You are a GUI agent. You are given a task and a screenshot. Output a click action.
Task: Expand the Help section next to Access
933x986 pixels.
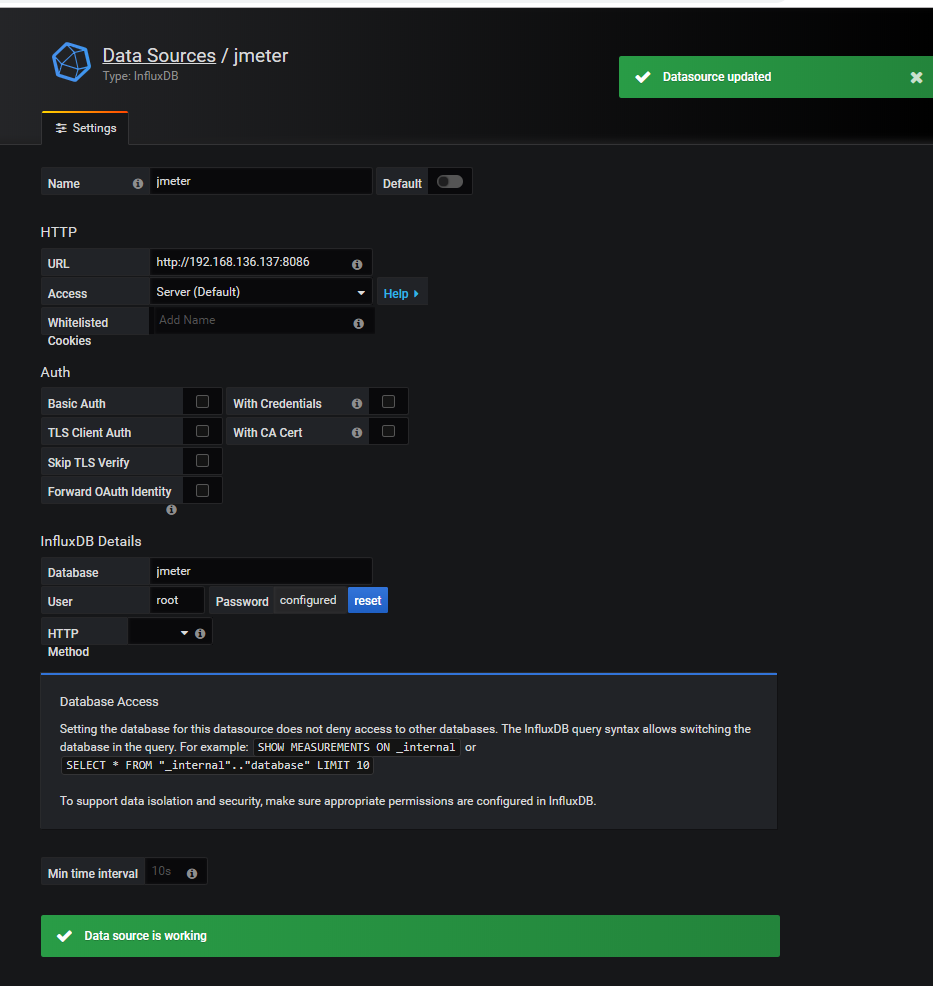tap(401, 293)
